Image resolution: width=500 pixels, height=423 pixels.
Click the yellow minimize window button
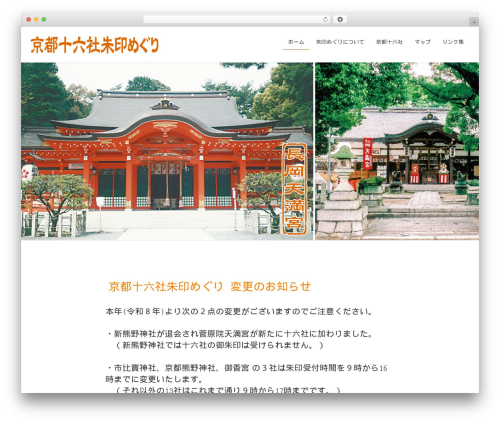[x=36, y=20]
